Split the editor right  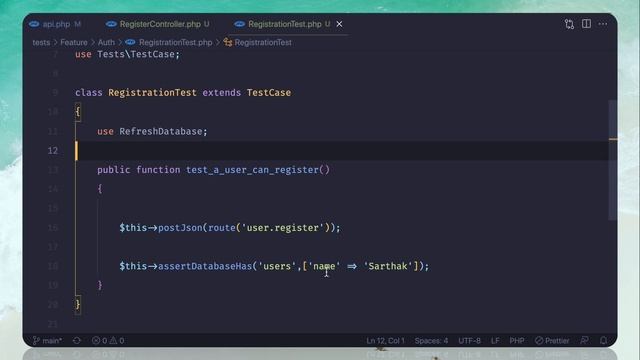[586, 24]
